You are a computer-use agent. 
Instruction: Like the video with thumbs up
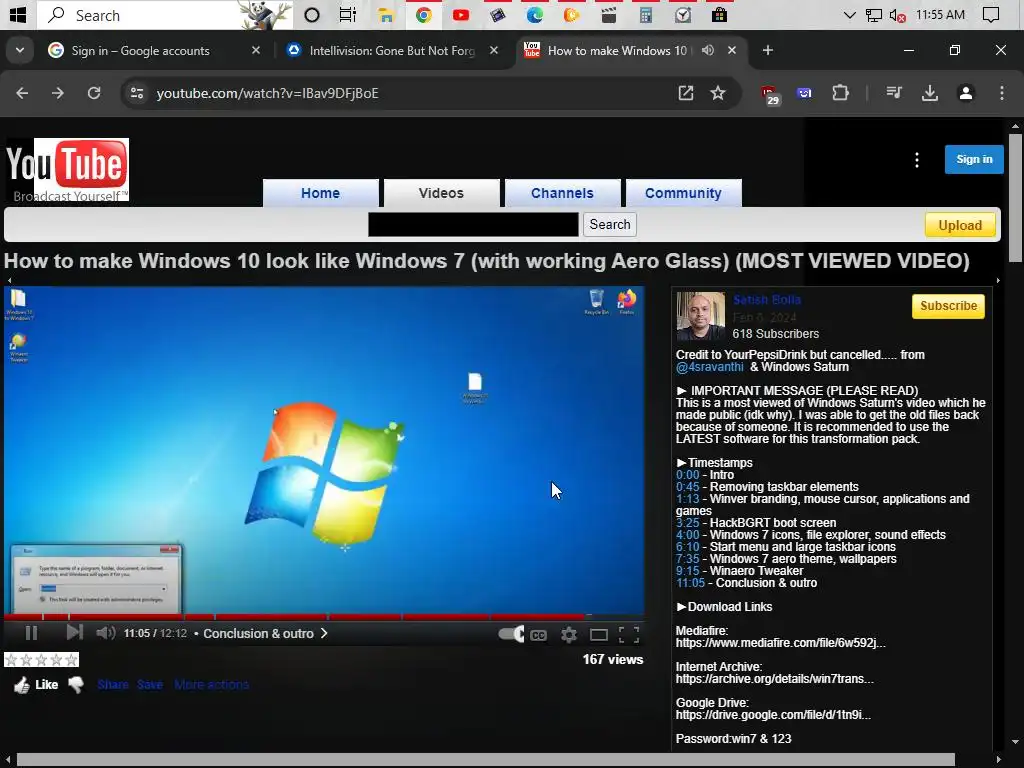pyautogui.click(x=36, y=684)
